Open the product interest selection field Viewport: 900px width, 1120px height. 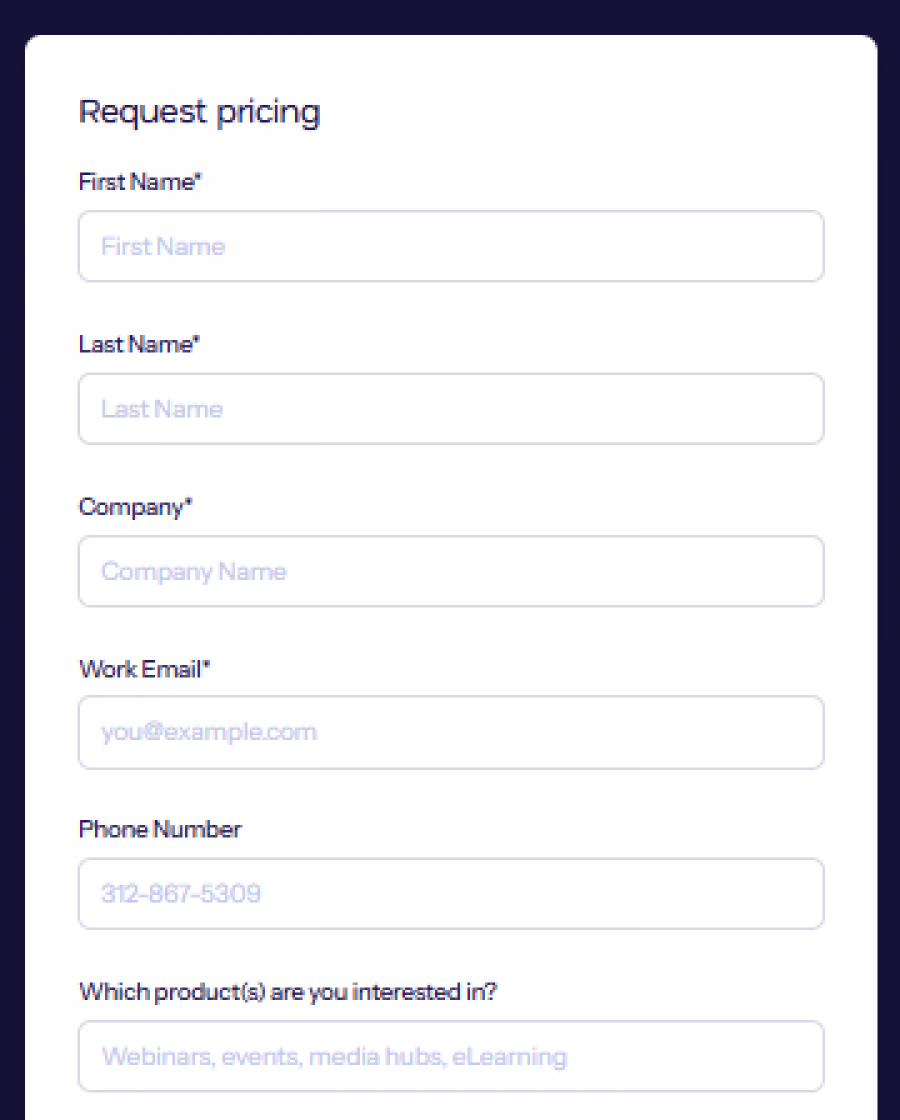coord(450,1056)
